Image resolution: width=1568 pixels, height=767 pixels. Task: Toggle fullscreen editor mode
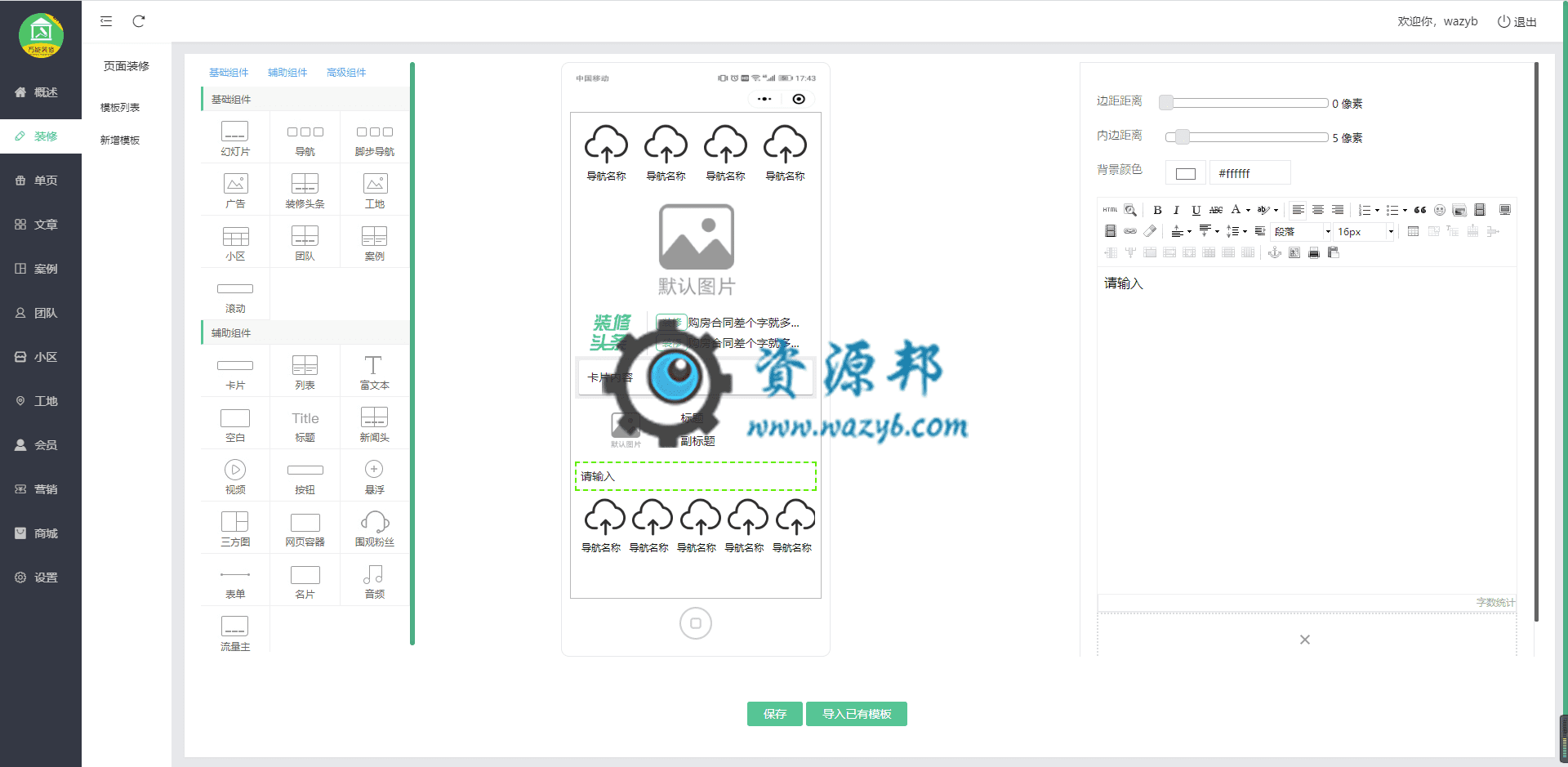click(1505, 210)
